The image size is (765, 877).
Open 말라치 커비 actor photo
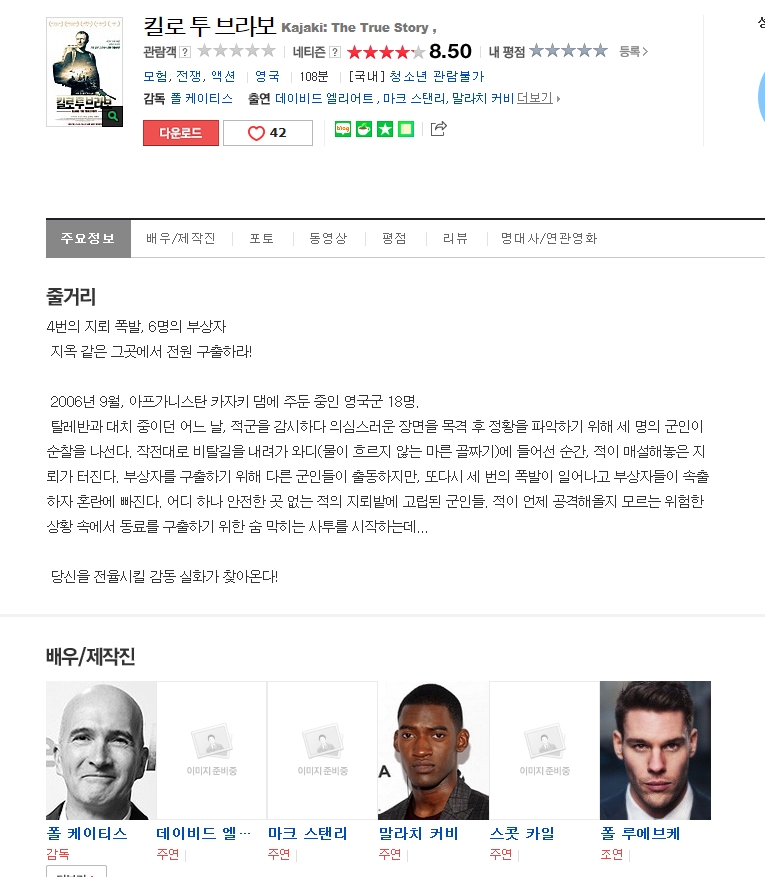pyautogui.click(x=433, y=751)
